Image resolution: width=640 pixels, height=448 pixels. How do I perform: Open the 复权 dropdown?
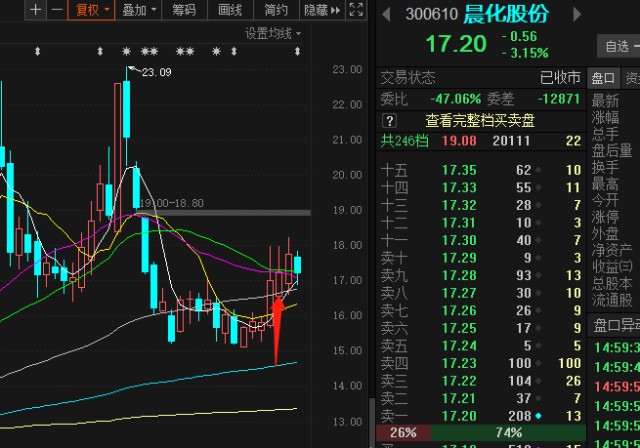coord(92,9)
